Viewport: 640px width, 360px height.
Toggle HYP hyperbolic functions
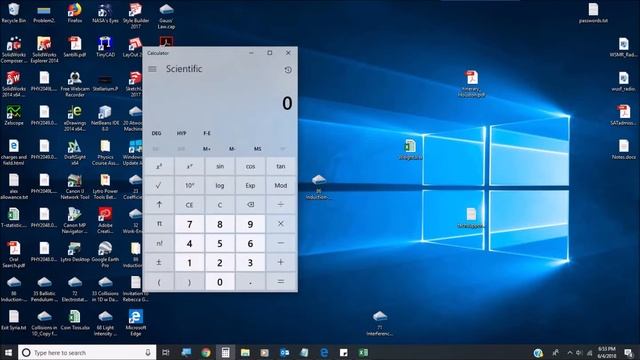tap(181, 133)
